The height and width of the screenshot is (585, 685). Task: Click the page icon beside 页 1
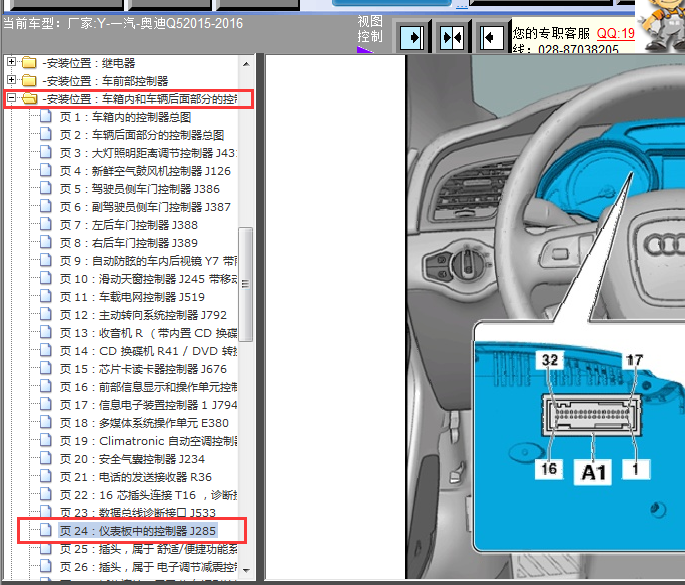point(45,117)
